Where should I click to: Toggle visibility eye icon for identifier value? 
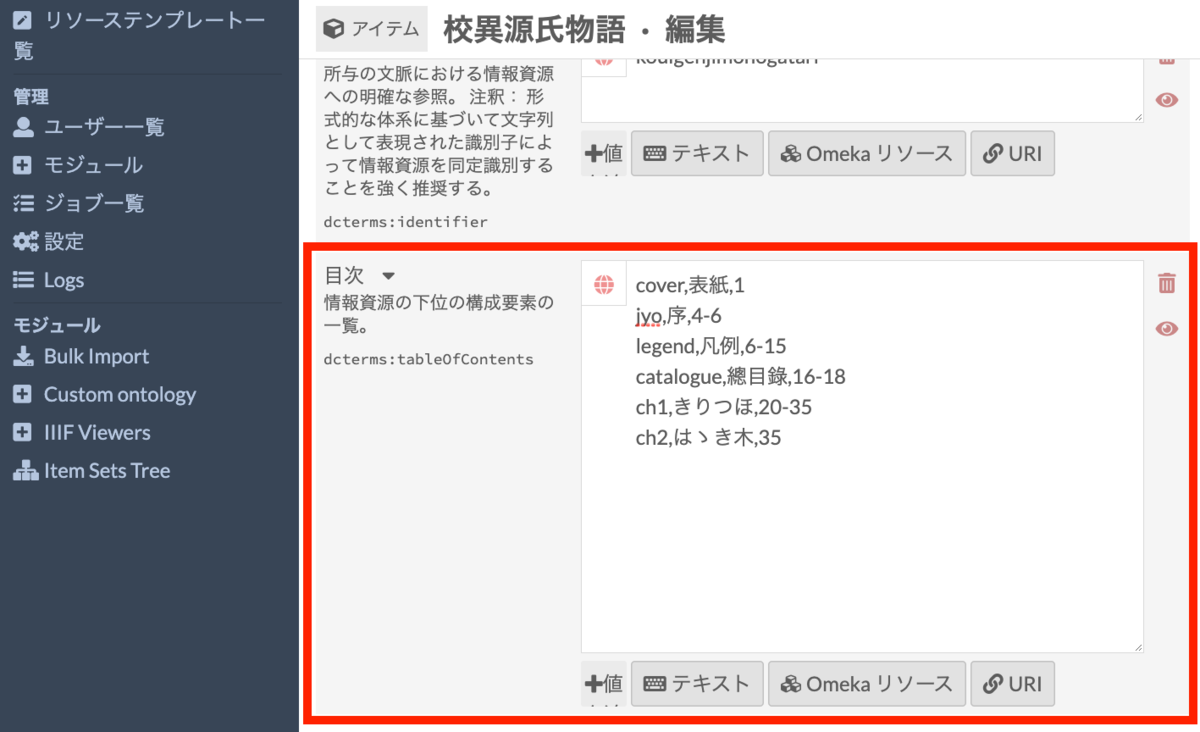click(x=1166, y=100)
